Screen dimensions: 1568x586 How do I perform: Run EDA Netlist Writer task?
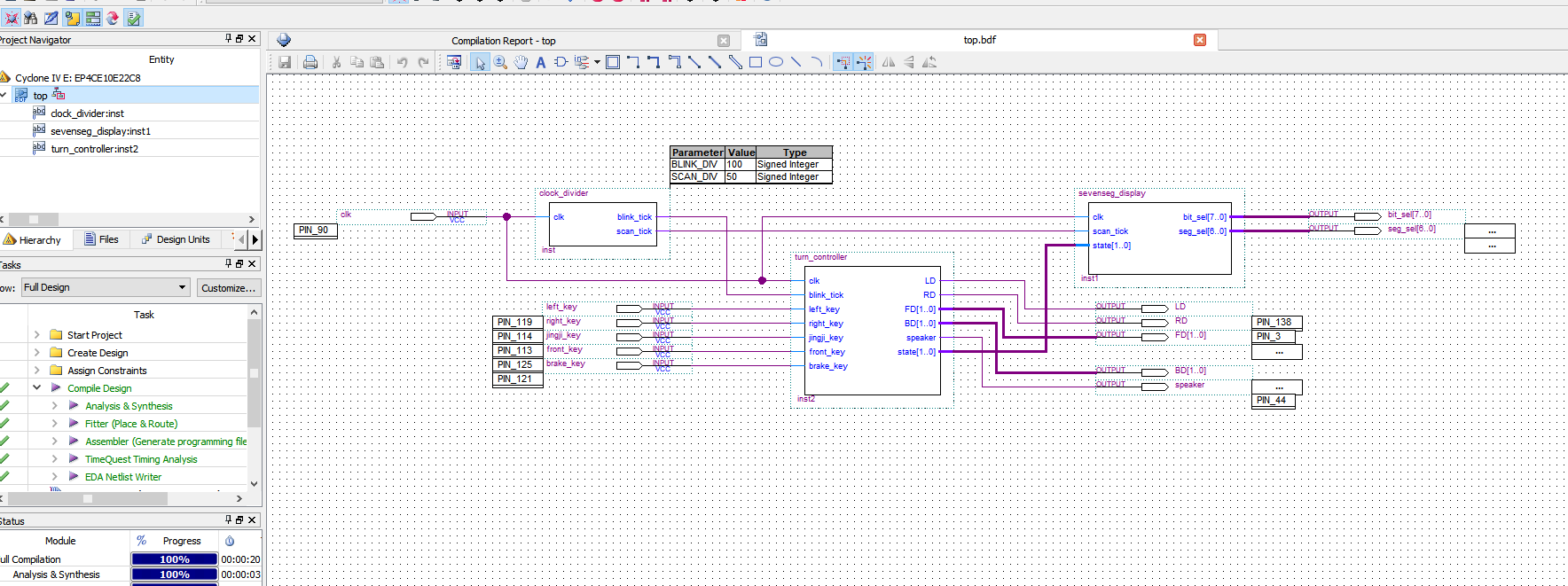[x=123, y=477]
